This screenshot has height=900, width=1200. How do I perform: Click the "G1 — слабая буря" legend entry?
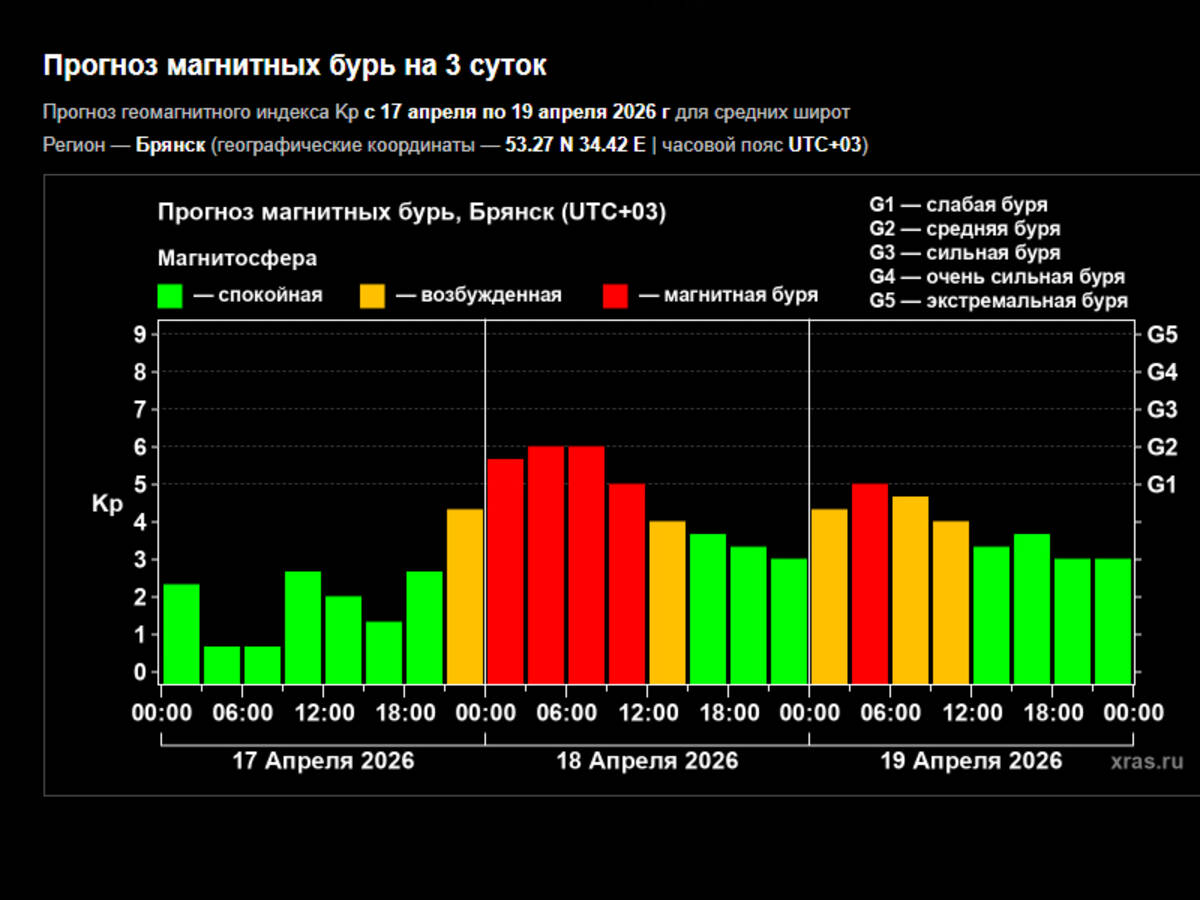(958, 205)
